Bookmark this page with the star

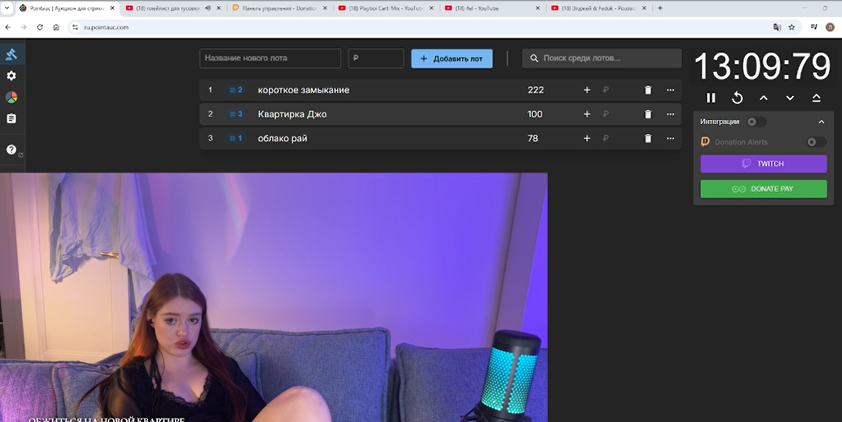coord(792,27)
